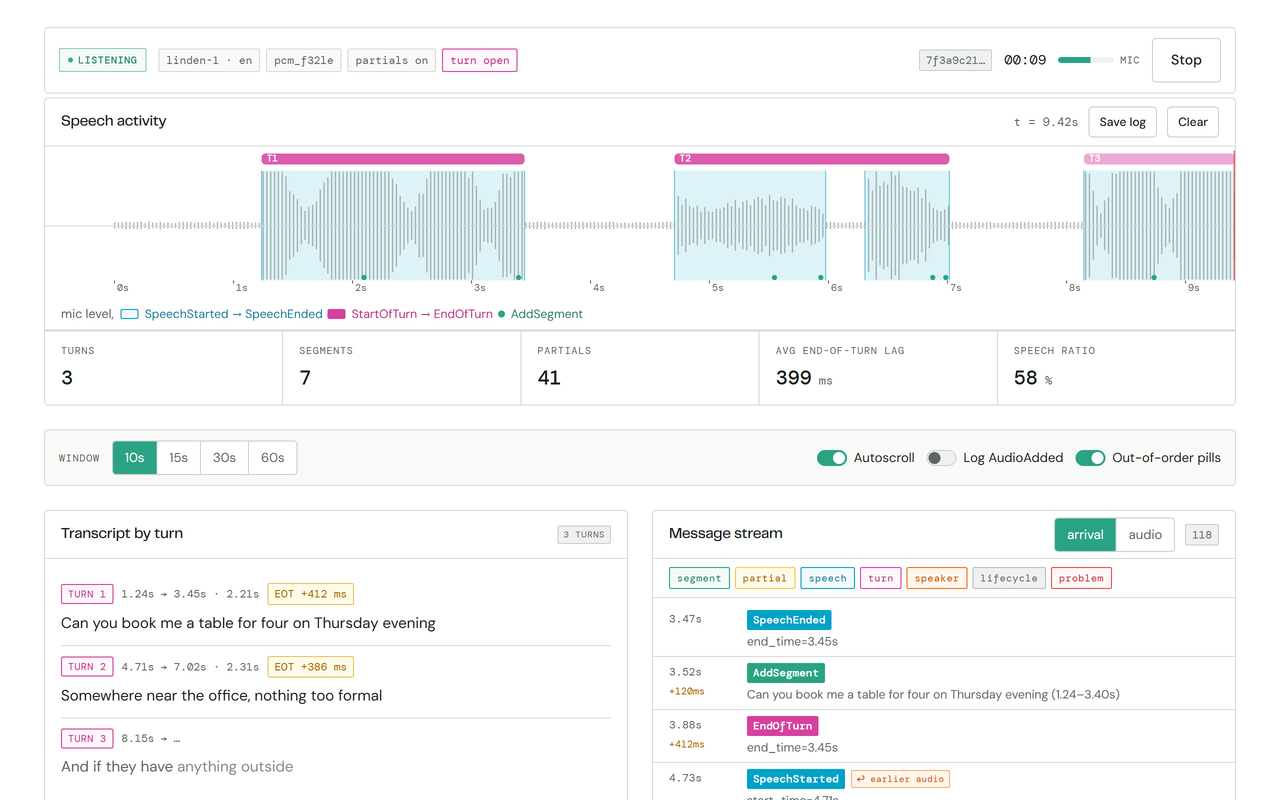
Task: Click the truncated session ID 7f3a9c21
Action: tap(955, 60)
